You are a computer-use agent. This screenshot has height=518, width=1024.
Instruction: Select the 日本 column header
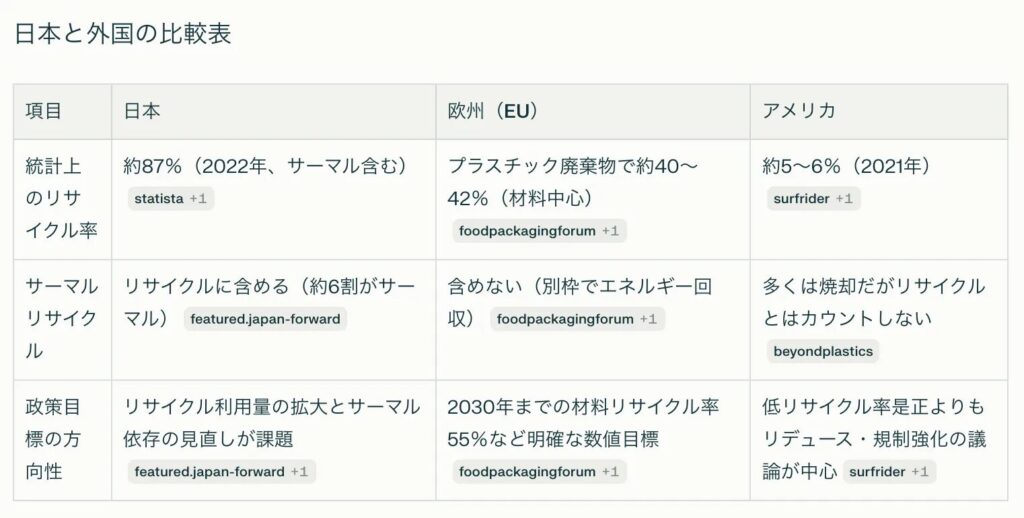[x=141, y=111]
